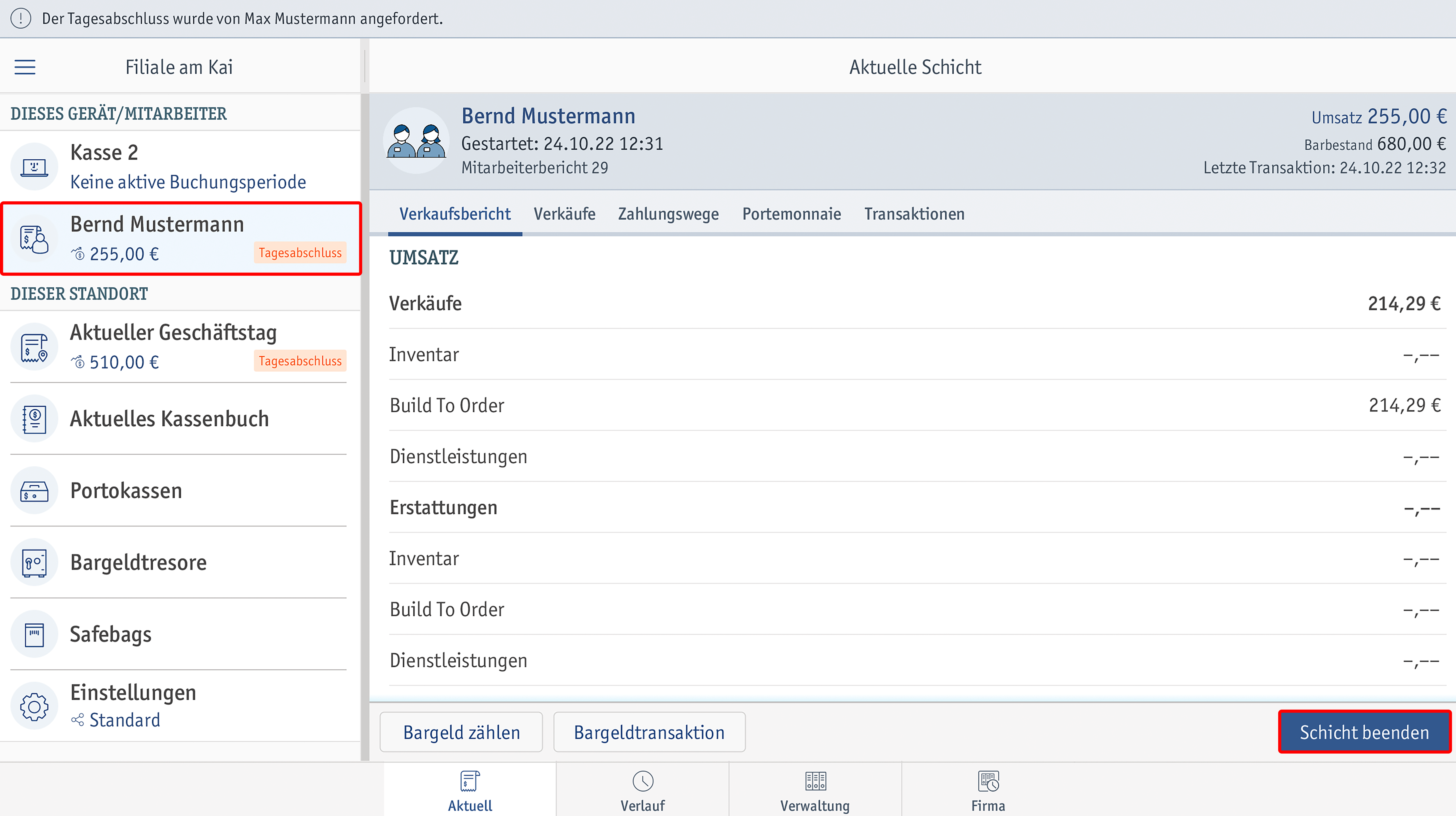
Task: Switch to the Verkaufsbericht tab
Action: coord(455,214)
